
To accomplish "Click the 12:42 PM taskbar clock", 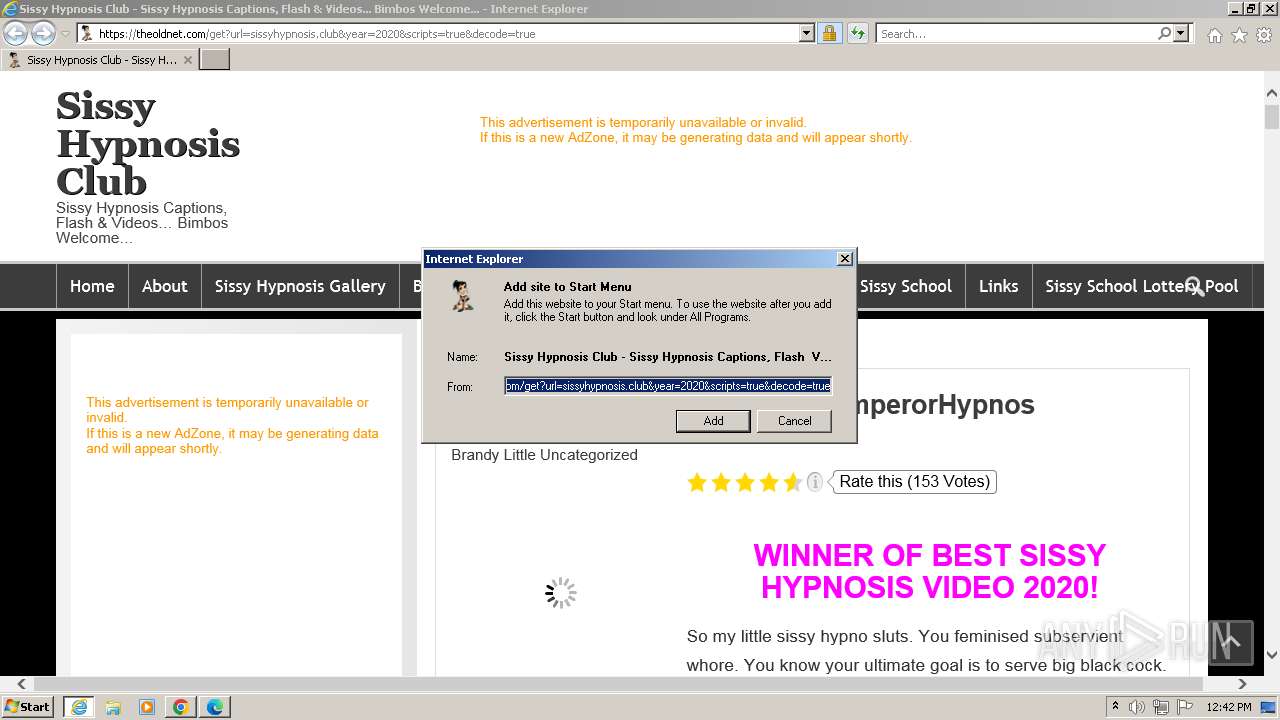I will pyautogui.click(x=1229, y=707).
